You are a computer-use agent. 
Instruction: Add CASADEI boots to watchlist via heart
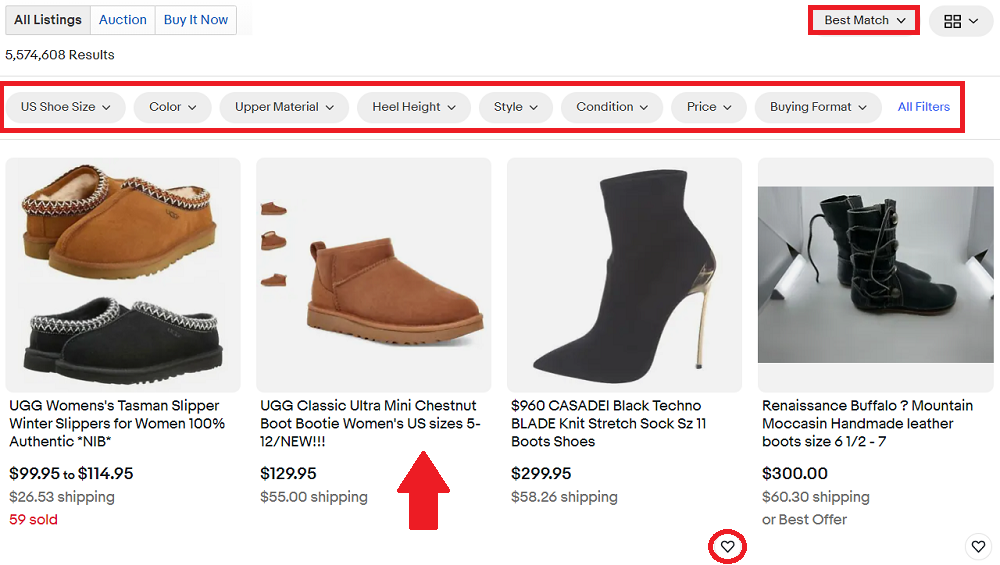point(728,546)
